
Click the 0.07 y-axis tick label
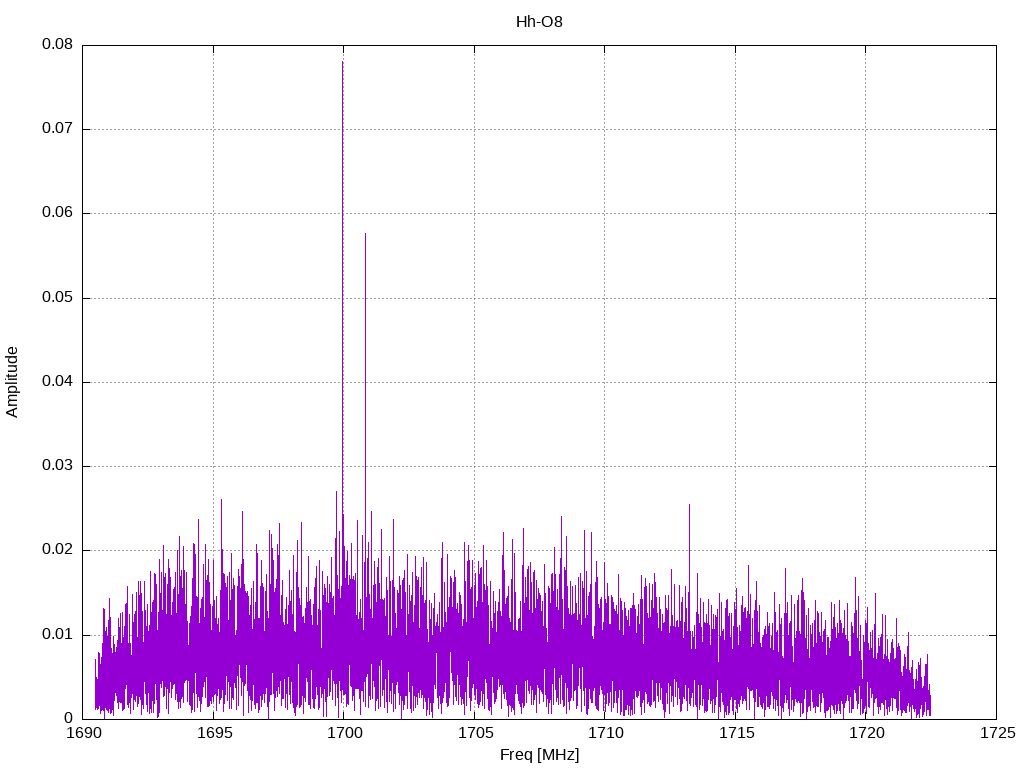57,129
